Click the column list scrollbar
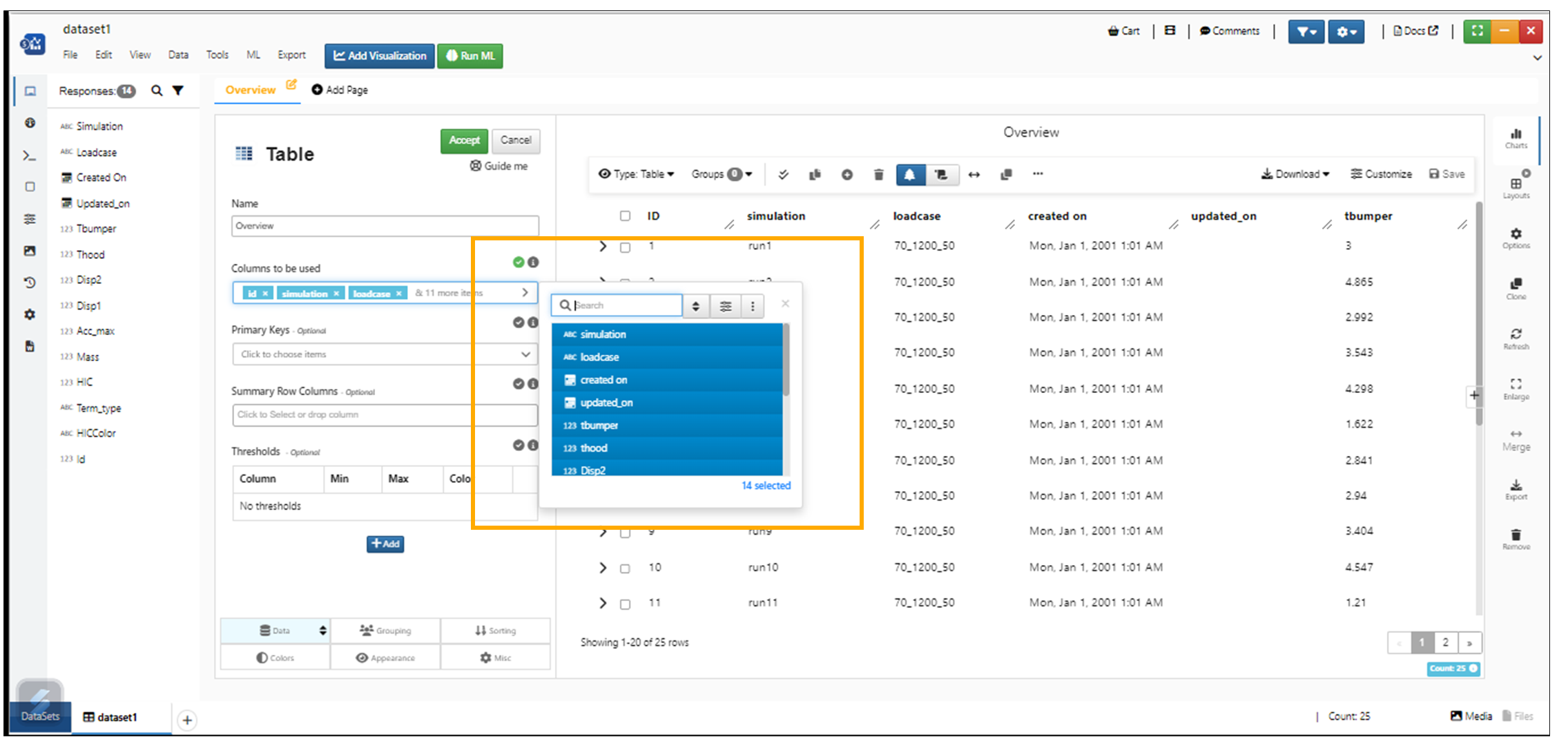The image size is (1568, 737). click(786, 360)
